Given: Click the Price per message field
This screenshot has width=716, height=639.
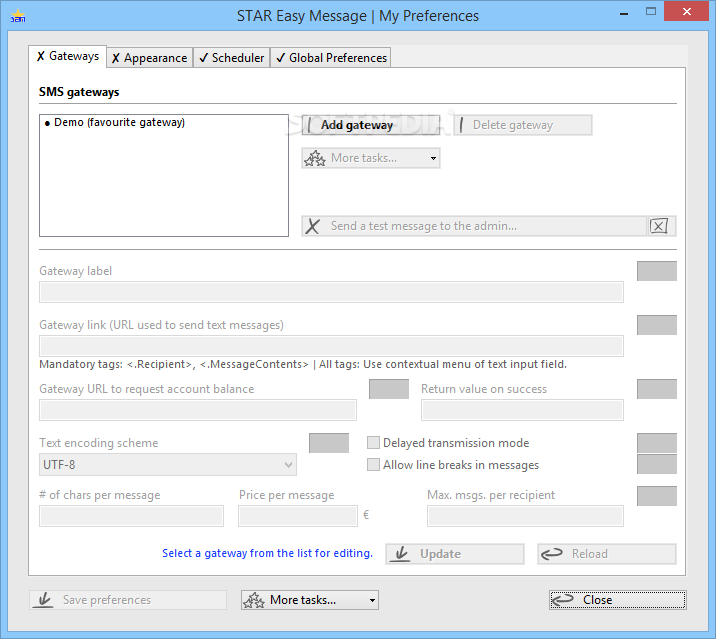Looking at the screenshot, I should (298, 516).
